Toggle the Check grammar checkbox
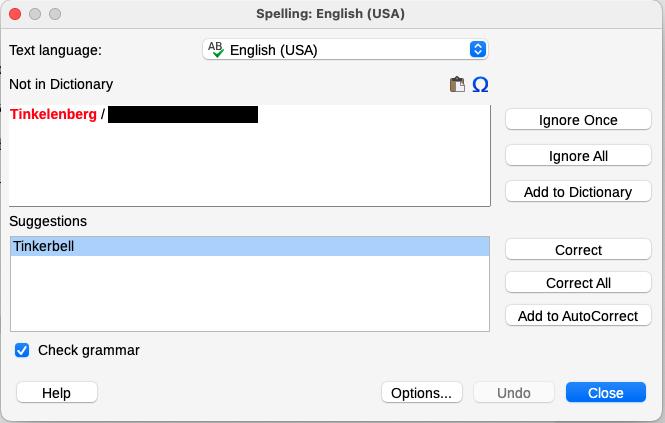The image size is (665, 423). pos(22,350)
